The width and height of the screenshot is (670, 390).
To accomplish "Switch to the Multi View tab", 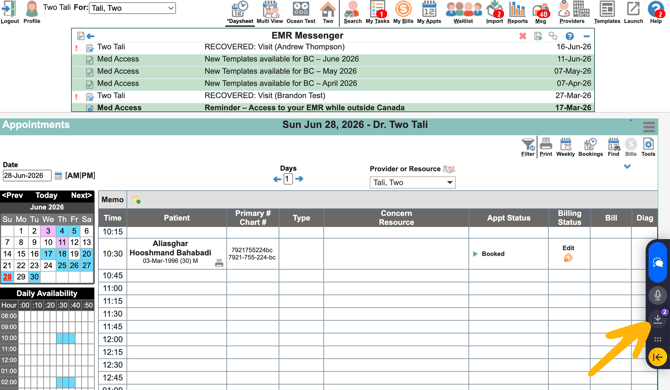I will (x=270, y=12).
